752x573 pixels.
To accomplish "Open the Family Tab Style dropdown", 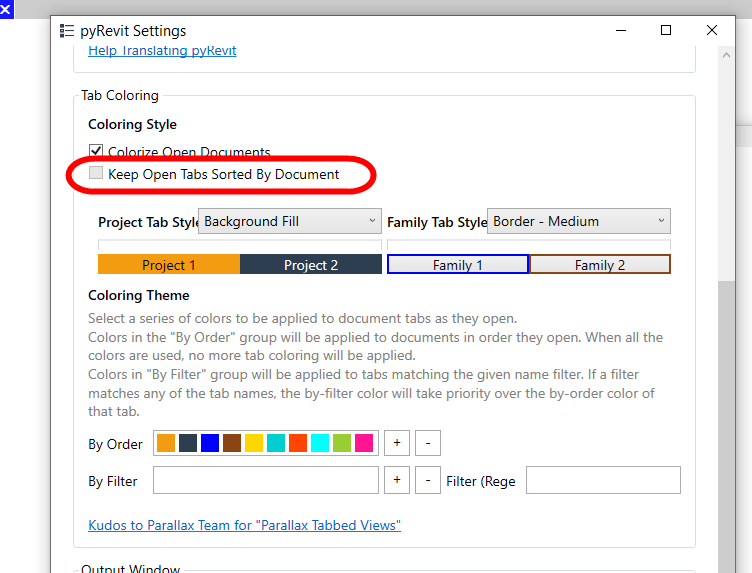I will coord(579,221).
